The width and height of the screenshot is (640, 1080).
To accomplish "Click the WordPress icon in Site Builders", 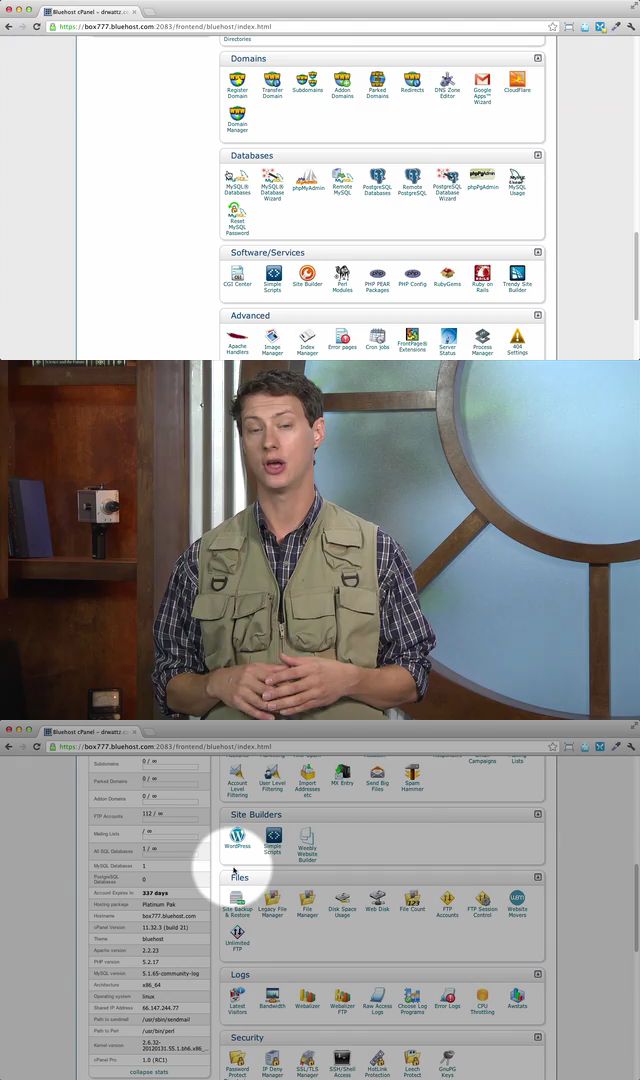I will (237, 838).
